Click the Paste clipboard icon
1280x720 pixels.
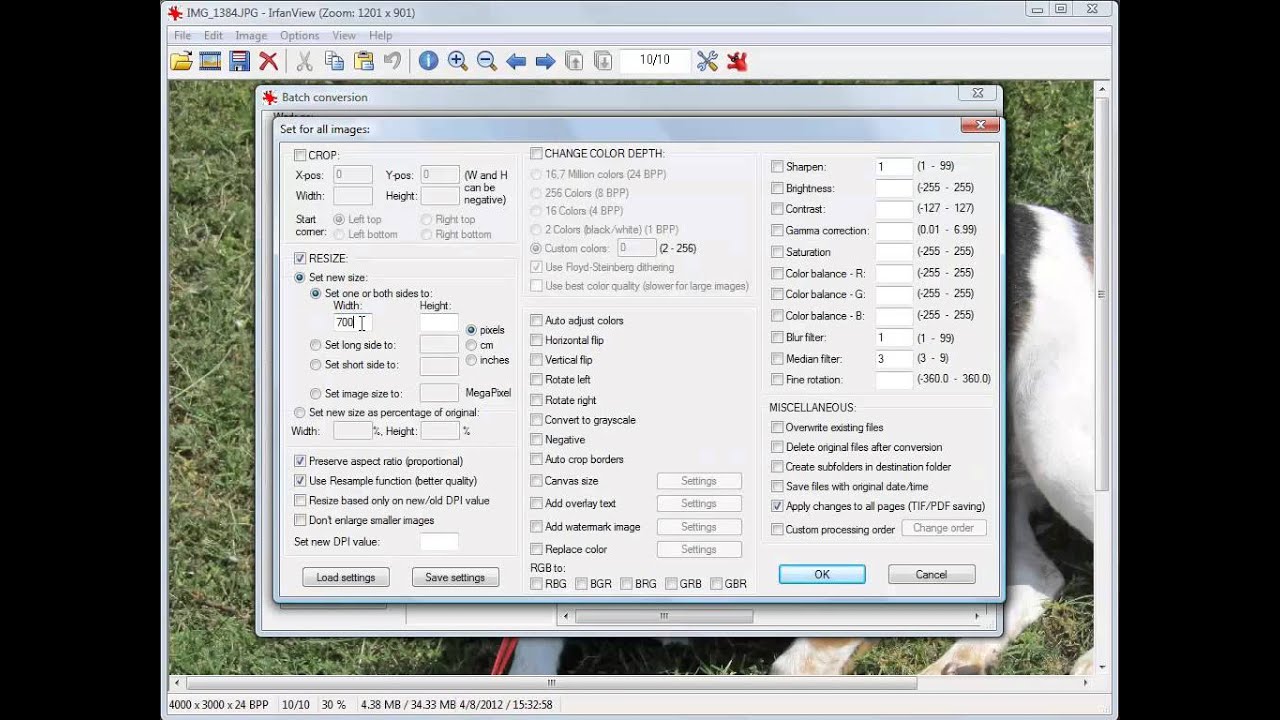pyautogui.click(x=363, y=61)
